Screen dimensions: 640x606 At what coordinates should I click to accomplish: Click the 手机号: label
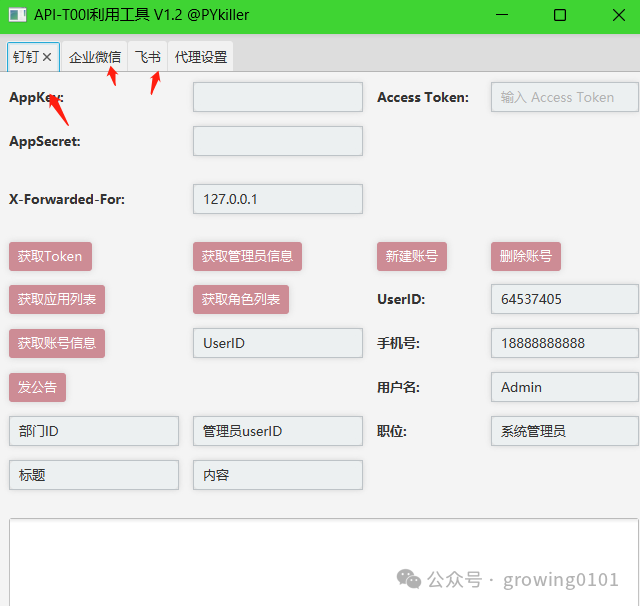click(398, 343)
